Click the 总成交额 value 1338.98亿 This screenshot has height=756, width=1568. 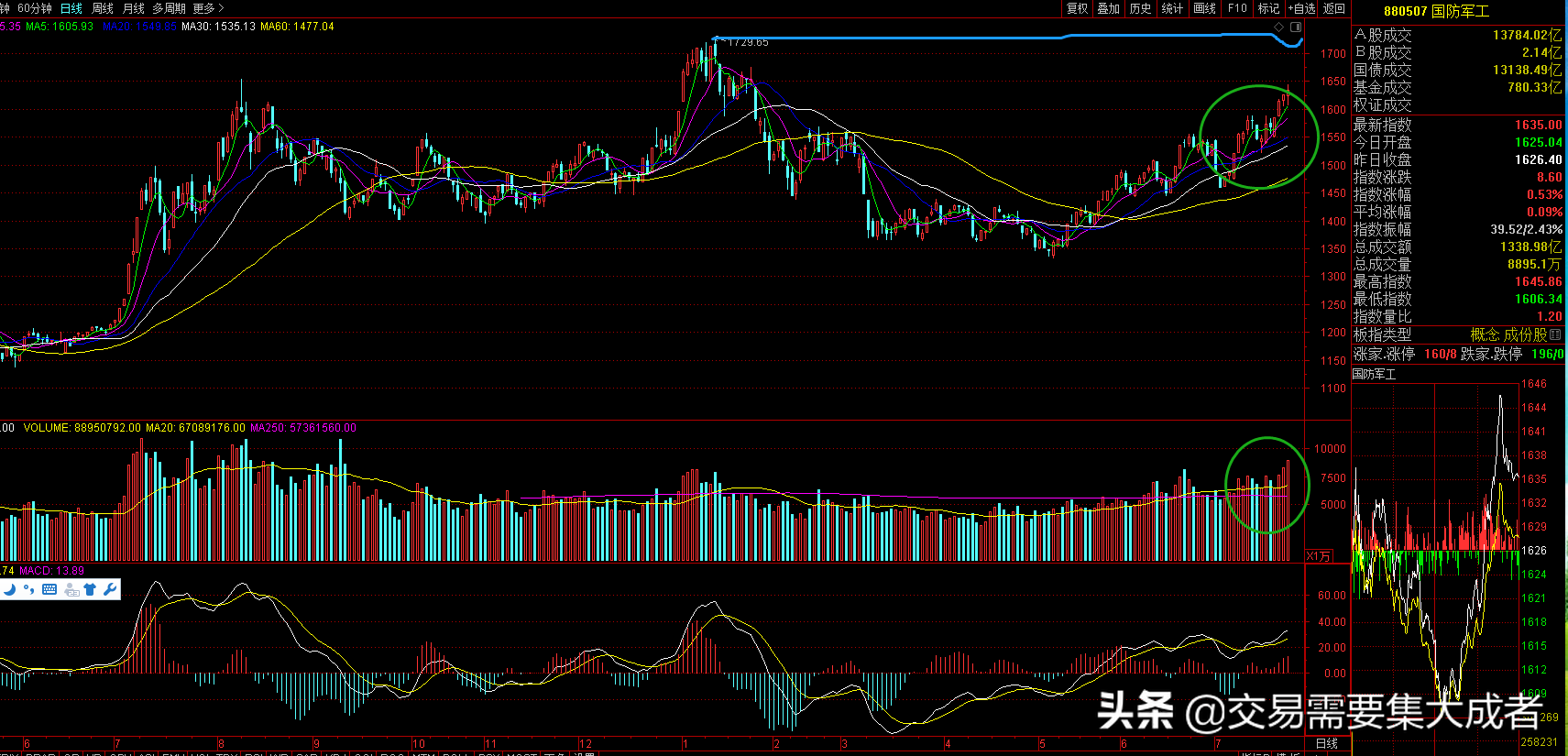[x=1530, y=247]
